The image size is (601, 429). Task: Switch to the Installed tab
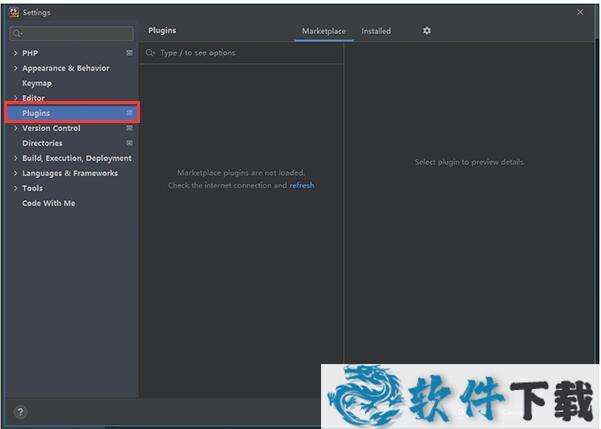(x=376, y=31)
